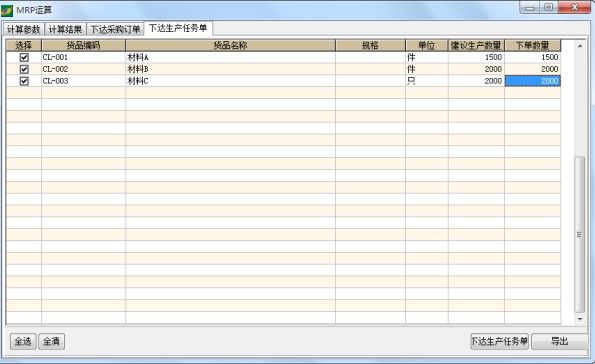Uncheck the checkbox for CL-001
The width and height of the screenshot is (595, 364).
(x=24, y=57)
